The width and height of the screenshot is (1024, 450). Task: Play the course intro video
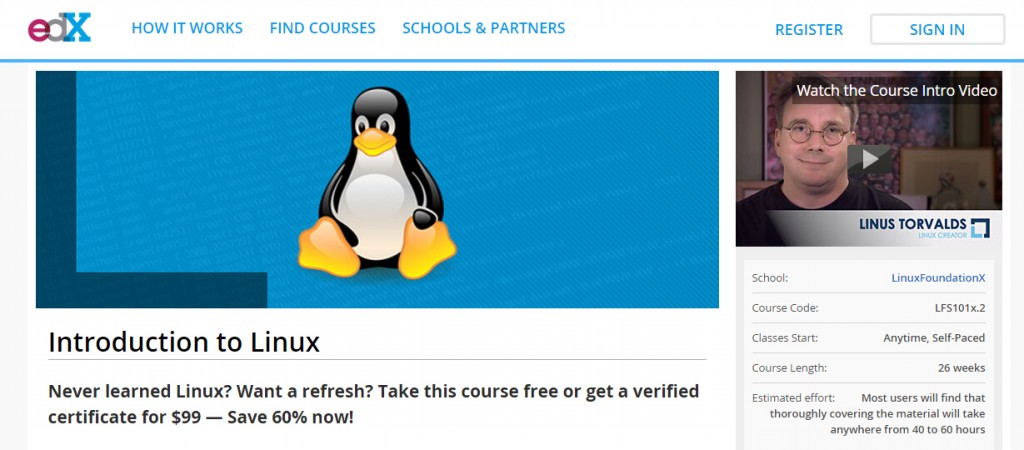coord(869,159)
